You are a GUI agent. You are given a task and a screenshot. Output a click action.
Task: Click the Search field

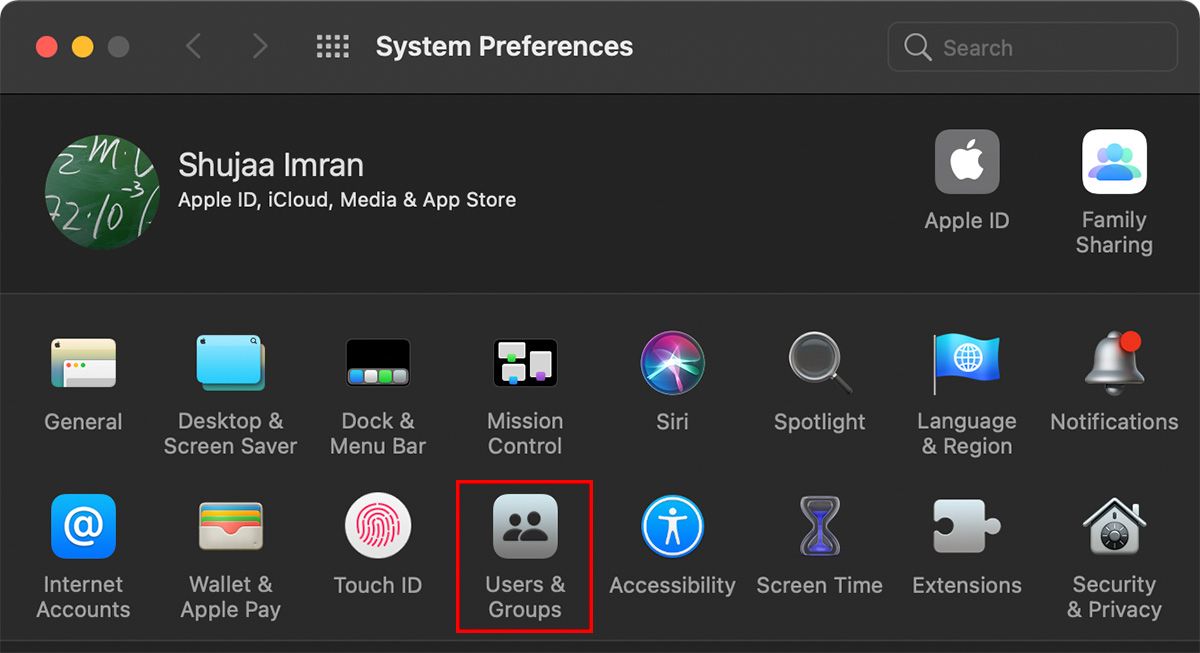[1031, 46]
